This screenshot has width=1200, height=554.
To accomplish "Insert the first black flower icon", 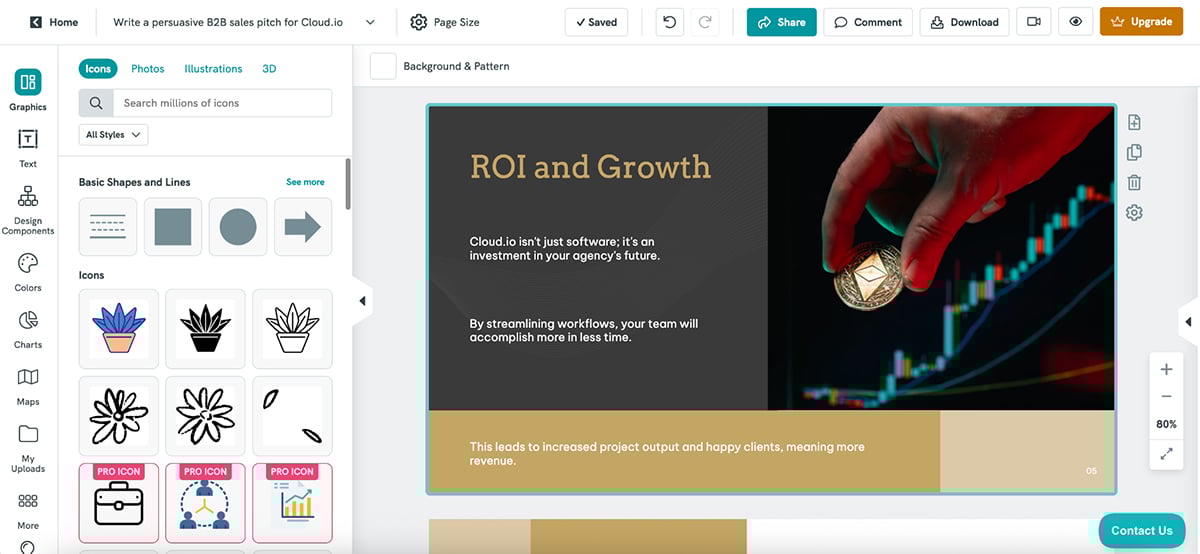I will click(119, 416).
